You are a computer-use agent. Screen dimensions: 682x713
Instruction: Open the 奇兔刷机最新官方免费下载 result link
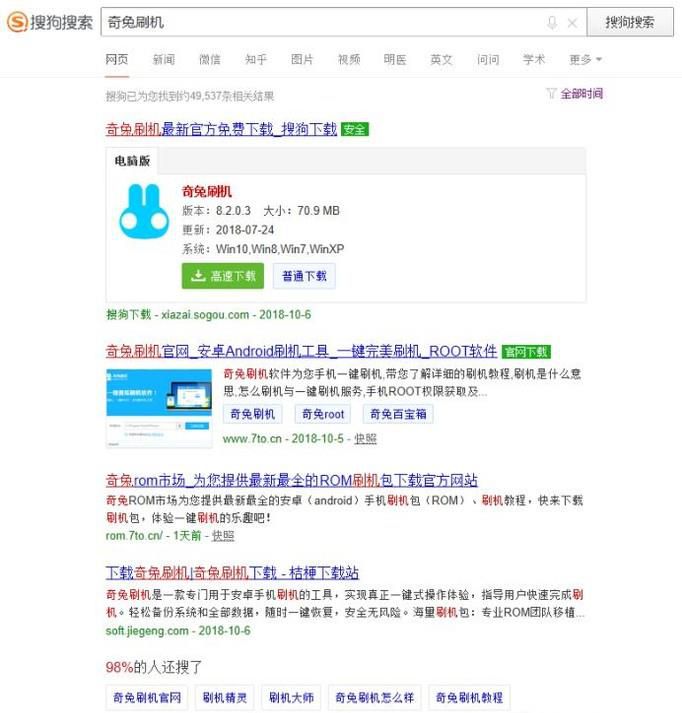(221, 129)
